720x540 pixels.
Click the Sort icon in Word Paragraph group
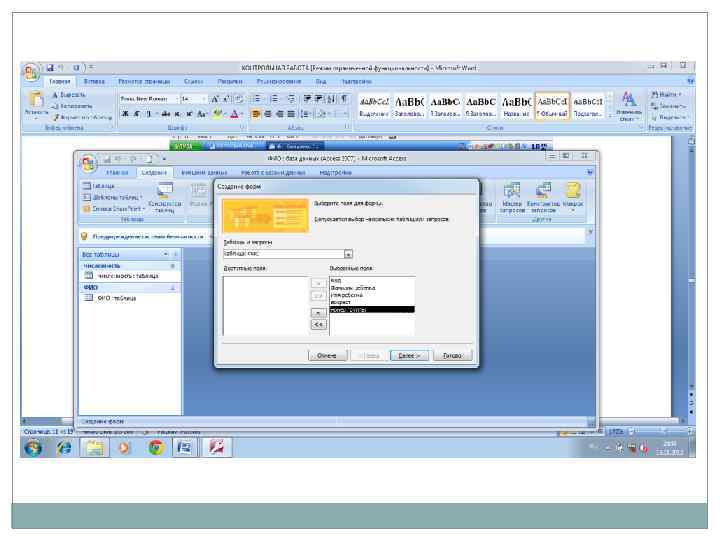(x=332, y=99)
